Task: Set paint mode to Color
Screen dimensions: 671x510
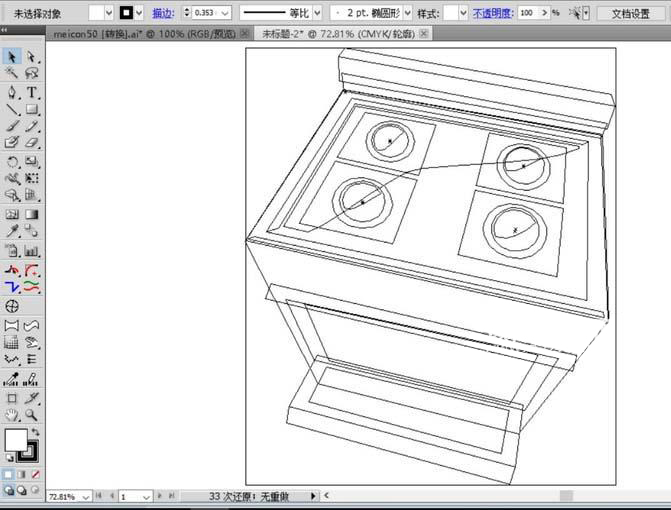Action: point(8,474)
